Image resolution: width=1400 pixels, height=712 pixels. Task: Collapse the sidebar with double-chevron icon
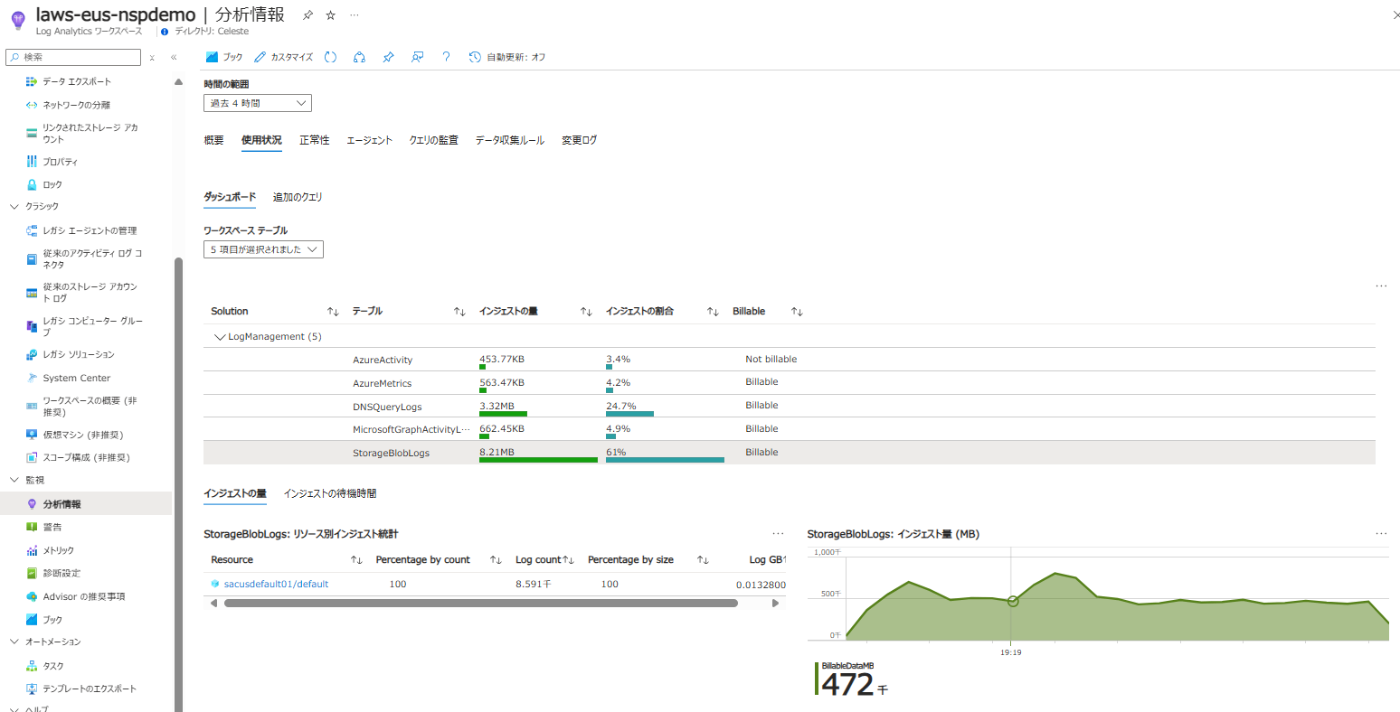click(x=173, y=57)
